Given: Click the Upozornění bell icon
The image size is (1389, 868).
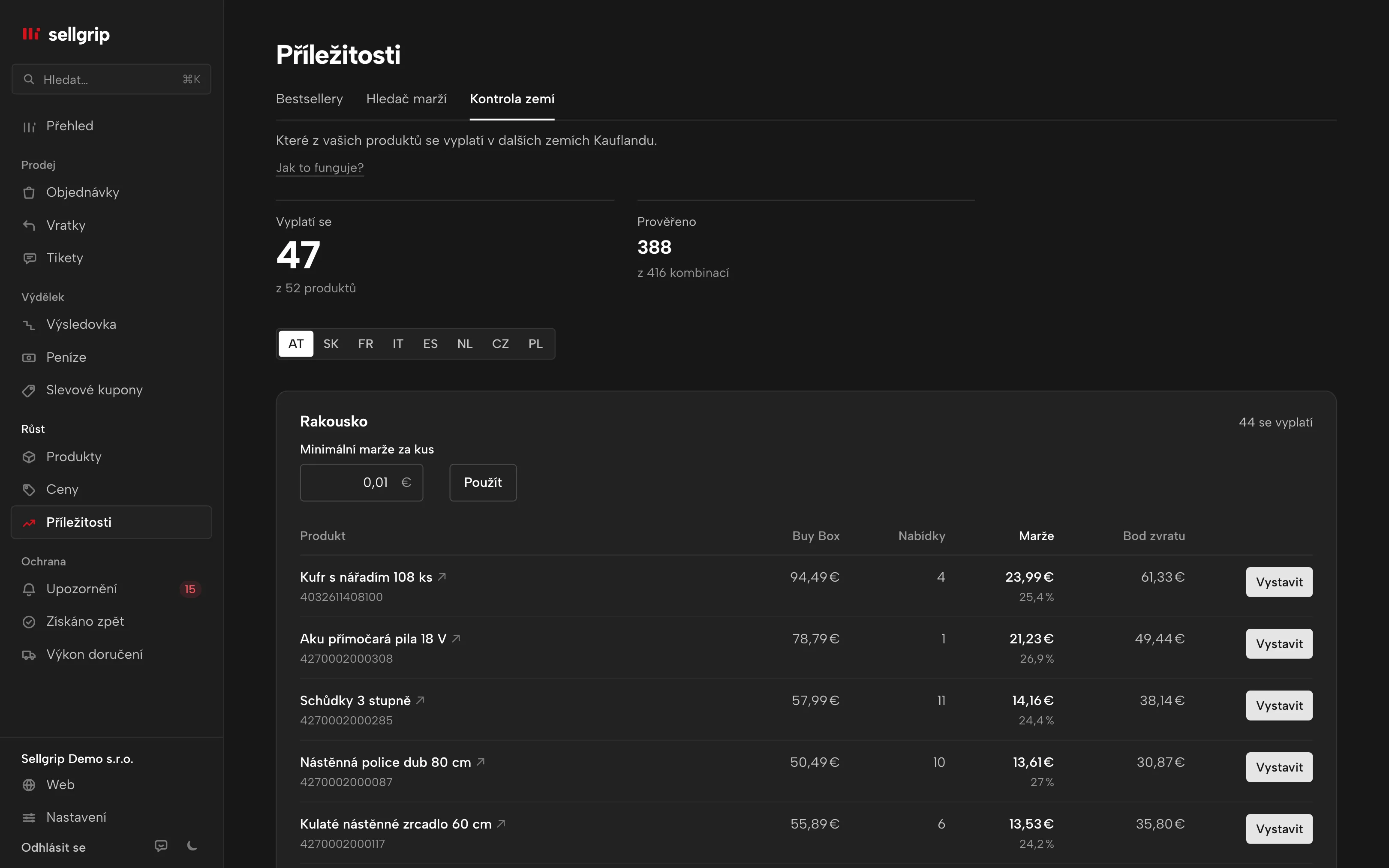Looking at the screenshot, I should pyautogui.click(x=29, y=589).
